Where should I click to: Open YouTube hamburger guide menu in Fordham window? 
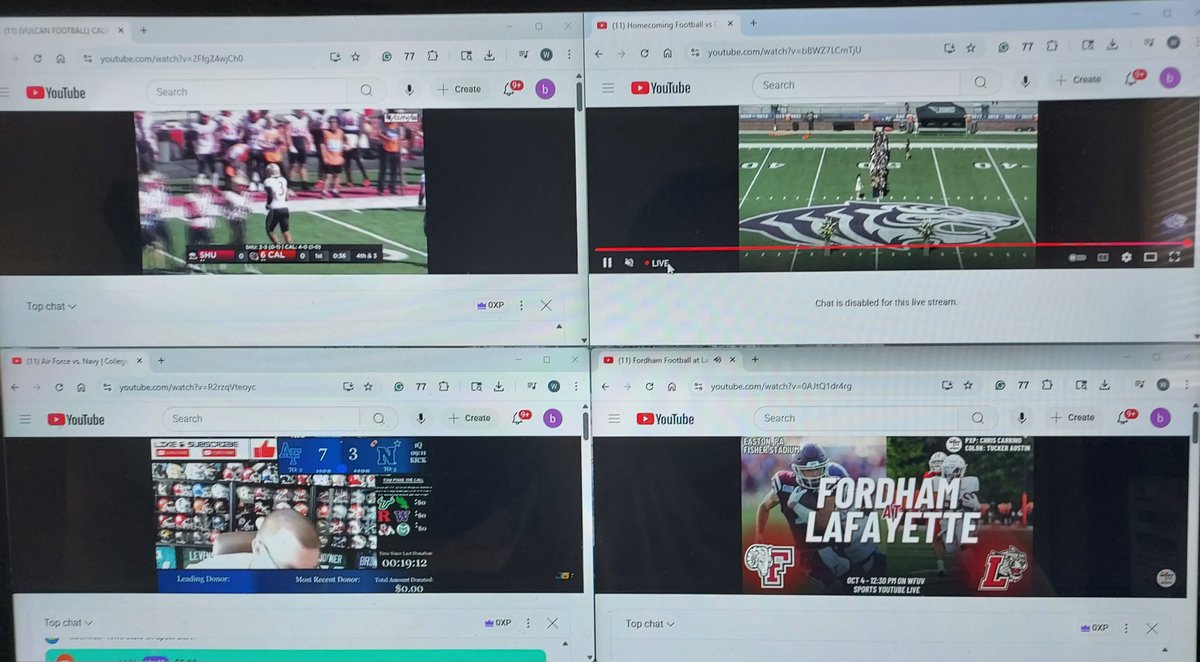pos(614,419)
